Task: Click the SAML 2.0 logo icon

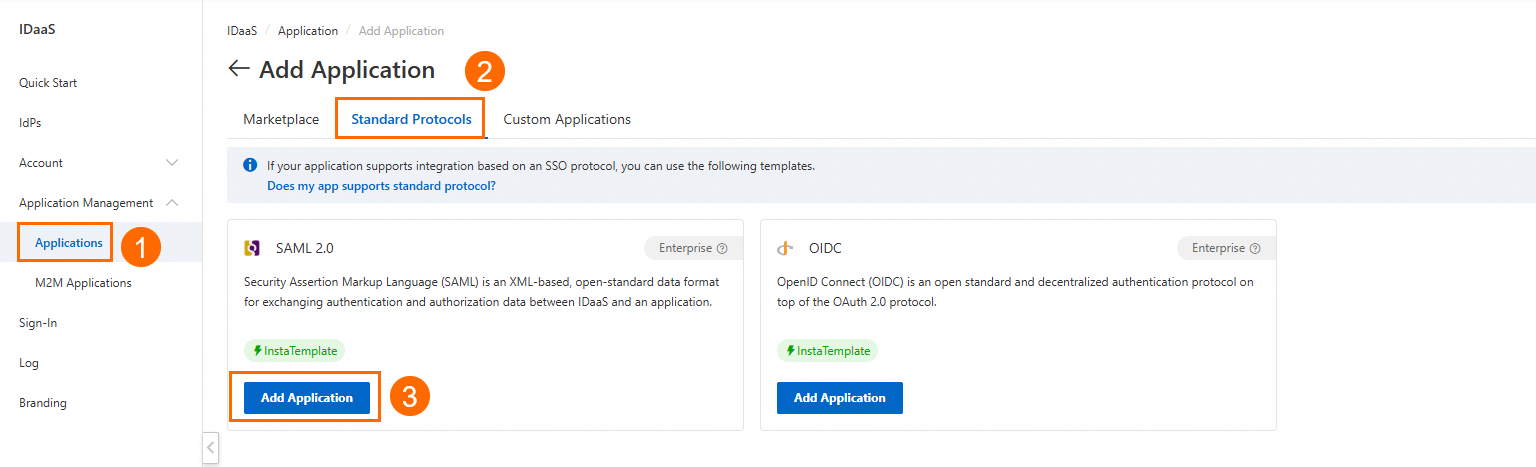Action: [x=252, y=248]
